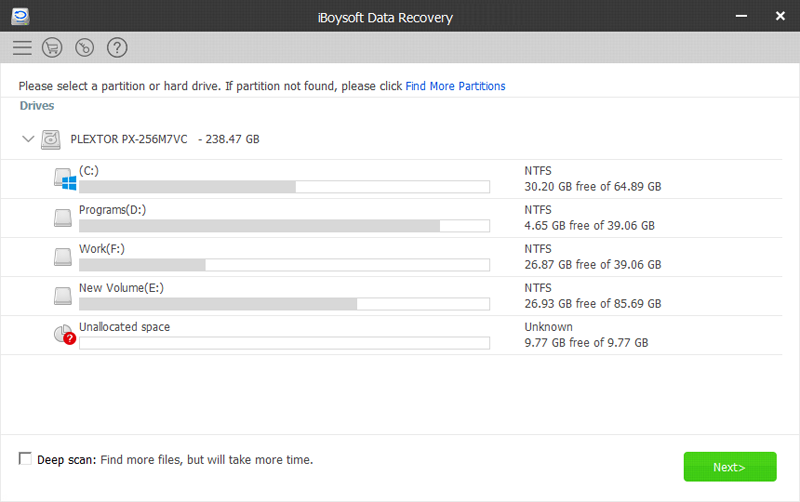Click the shopping cart purchase icon
This screenshot has width=800, height=502.
coord(52,47)
